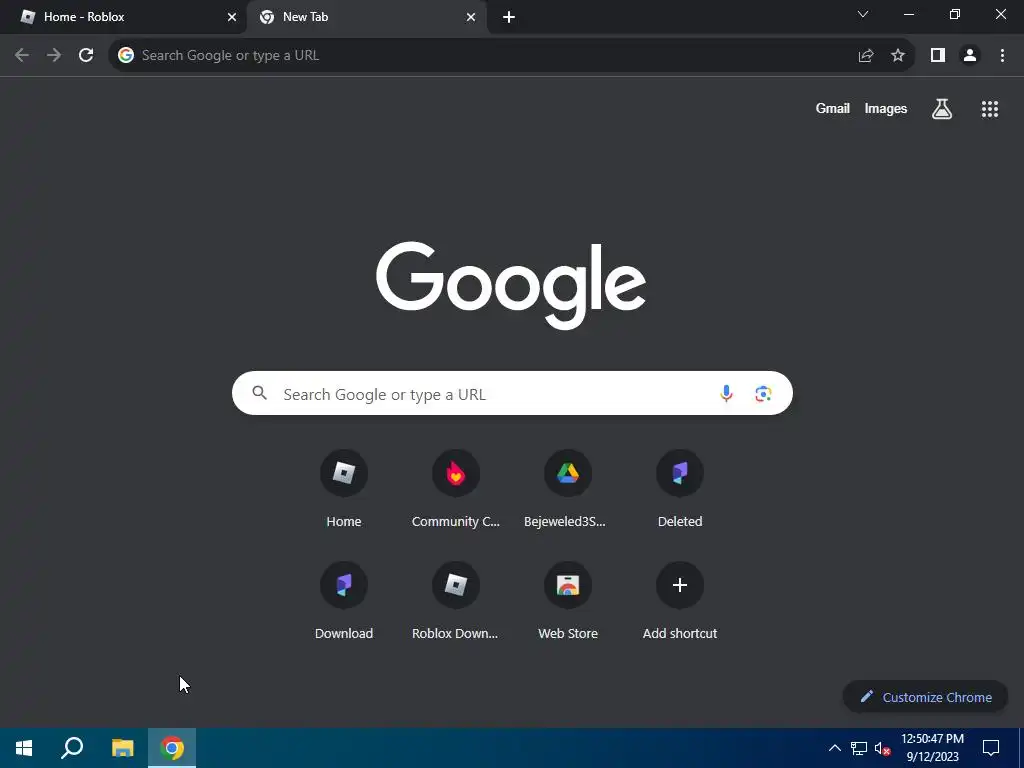Screen dimensions: 1024x768
Task: Open the Chrome side panel
Action: tap(938, 56)
